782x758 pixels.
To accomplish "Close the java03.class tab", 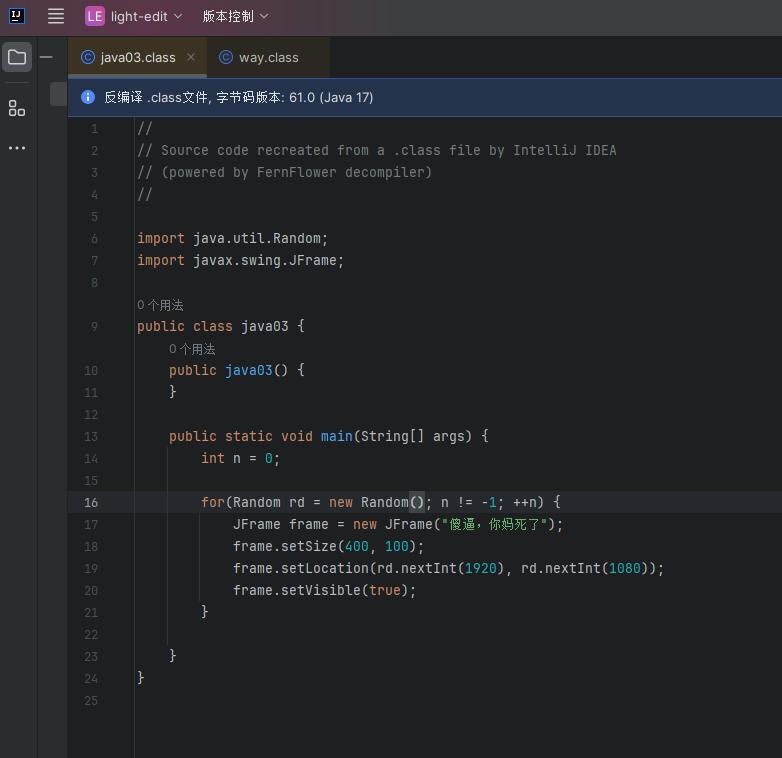I will point(191,58).
